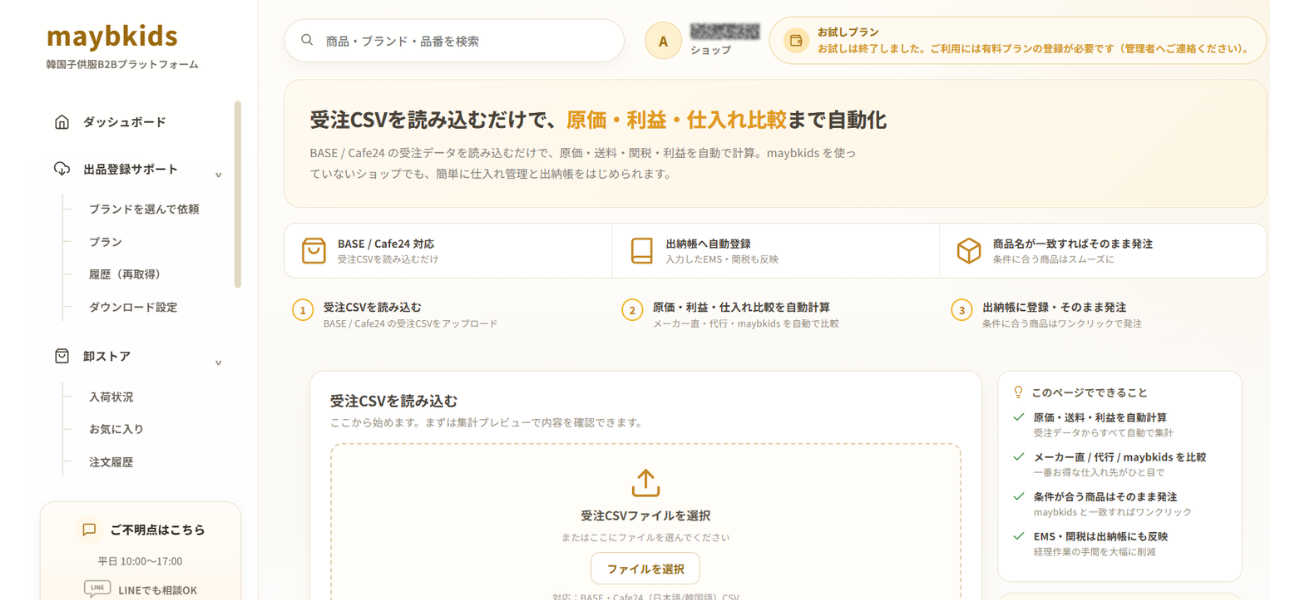Viewport: 1300px width, 600px height.
Task: Click the maybkids logo link
Action: click(x=112, y=37)
